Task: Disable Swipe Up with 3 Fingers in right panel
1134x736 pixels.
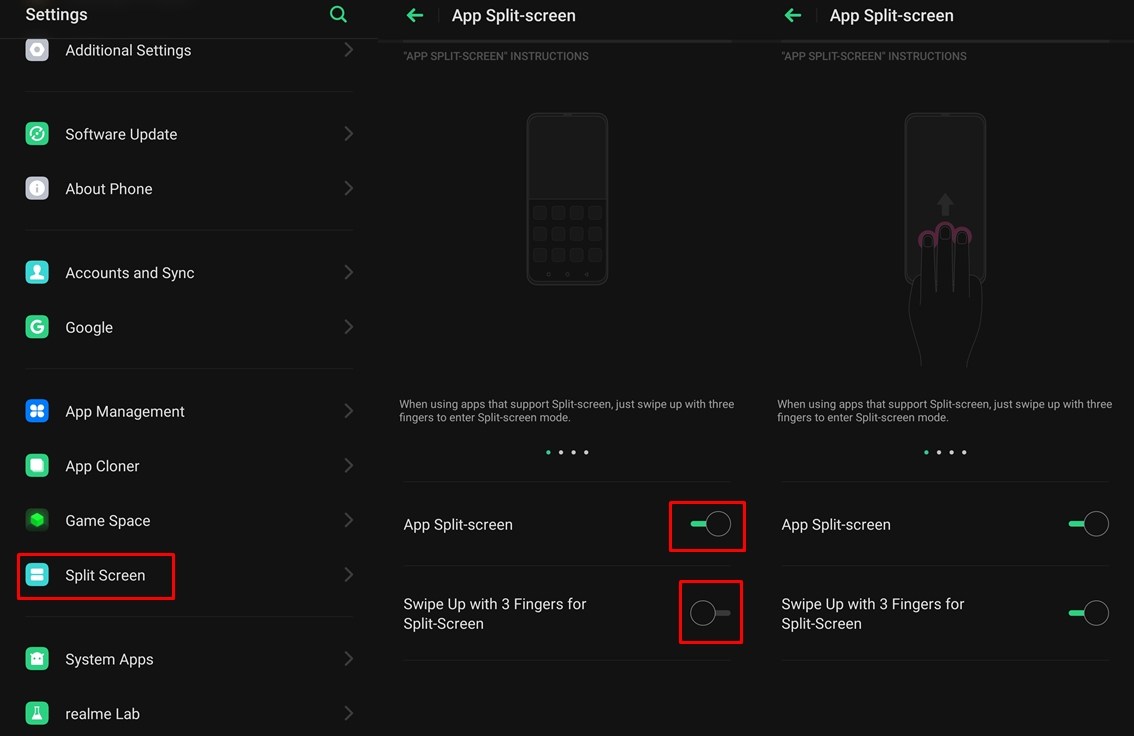Action: click(x=1088, y=613)
